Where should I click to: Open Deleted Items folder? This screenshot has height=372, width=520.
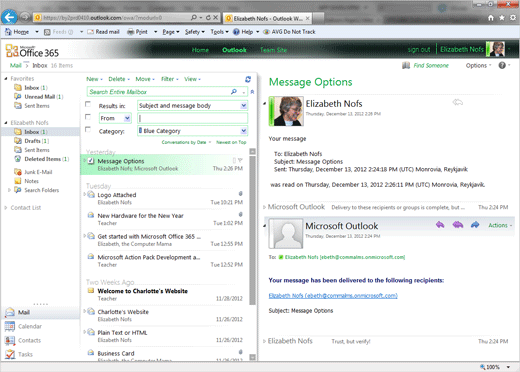tap(42, 159)
